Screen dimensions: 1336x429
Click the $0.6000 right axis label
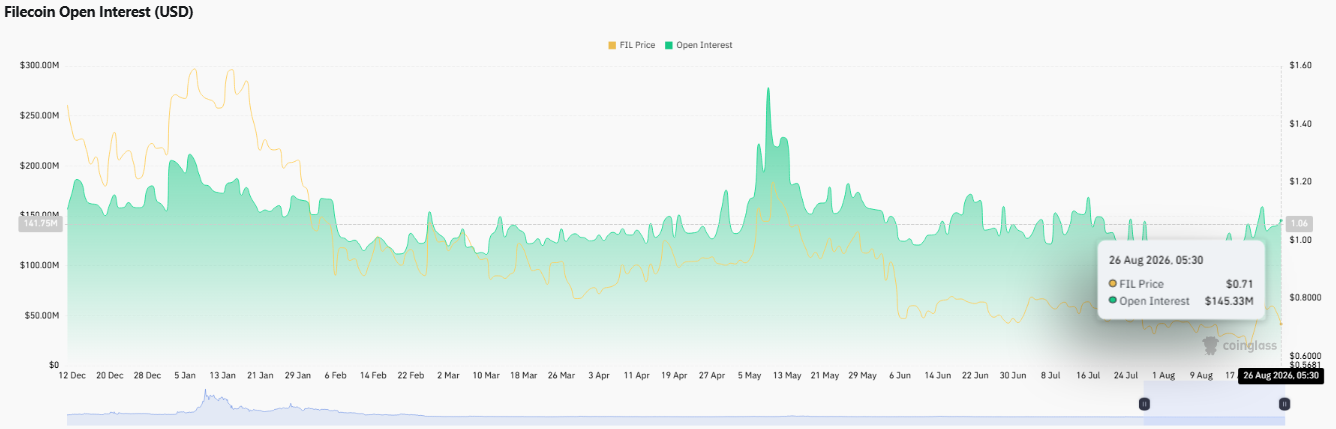1306,356
